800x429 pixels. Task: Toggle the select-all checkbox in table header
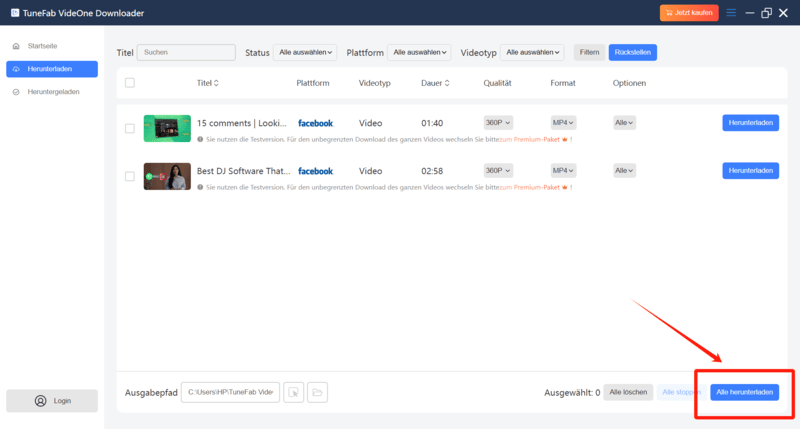(130, 83)
